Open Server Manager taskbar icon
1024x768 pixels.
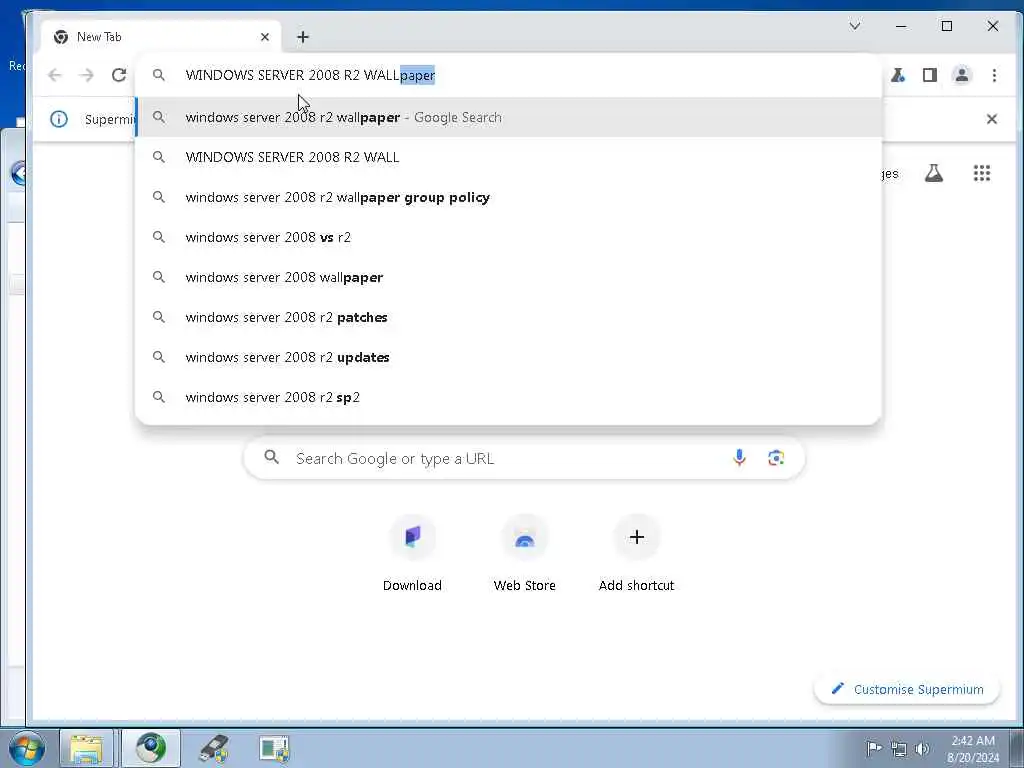[274, 748]
